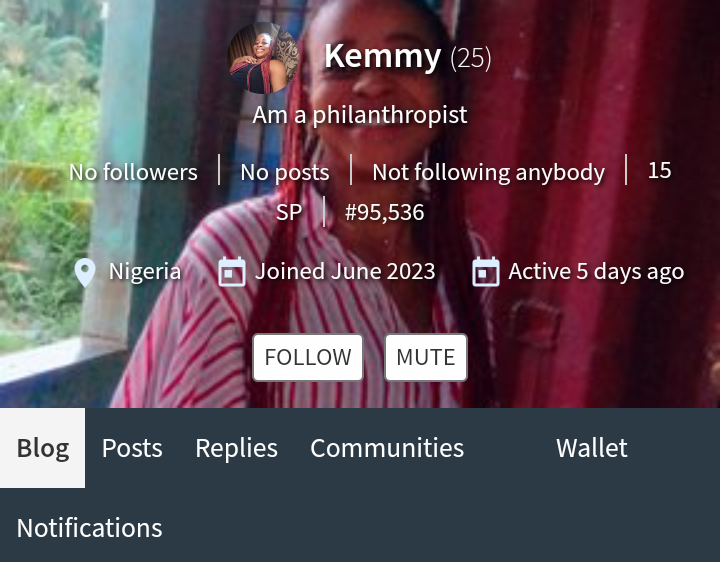Mute the Kemmy account
This screenshot has height=562, width=720.
coord(426,357)
